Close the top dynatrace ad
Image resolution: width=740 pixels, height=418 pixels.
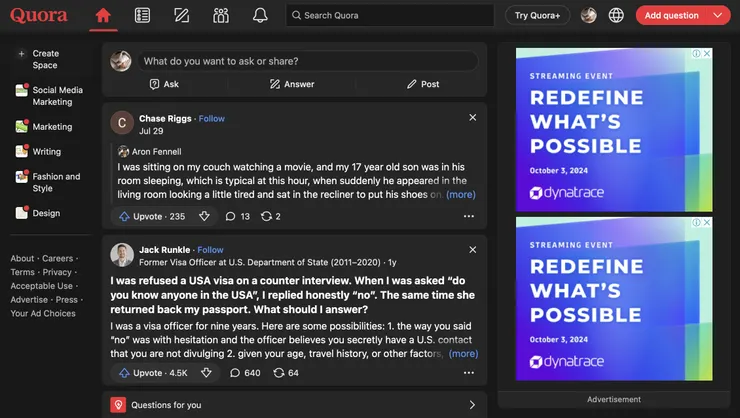point(707,53)
